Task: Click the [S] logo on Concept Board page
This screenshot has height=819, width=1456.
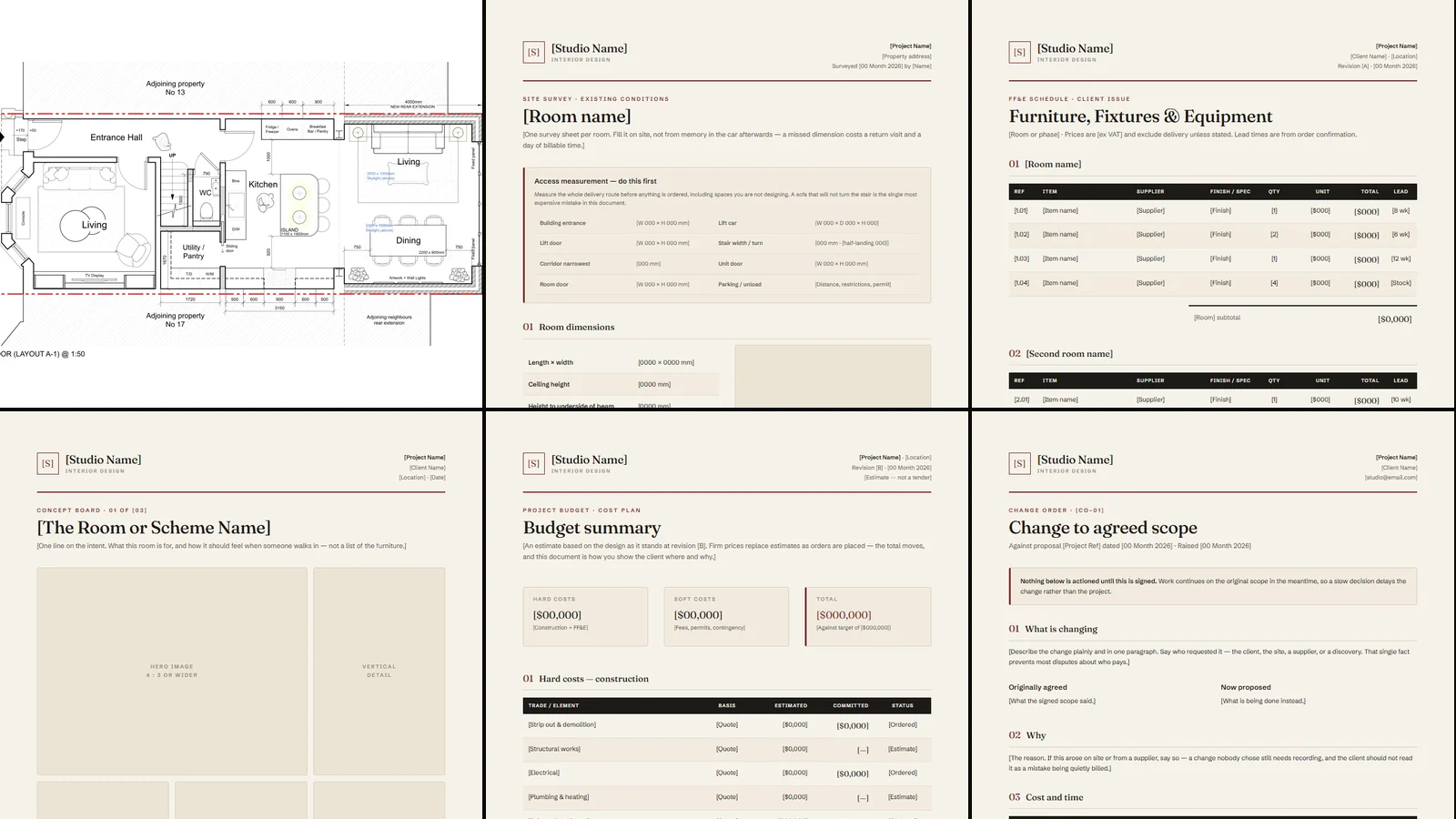Action: (47, 463)
